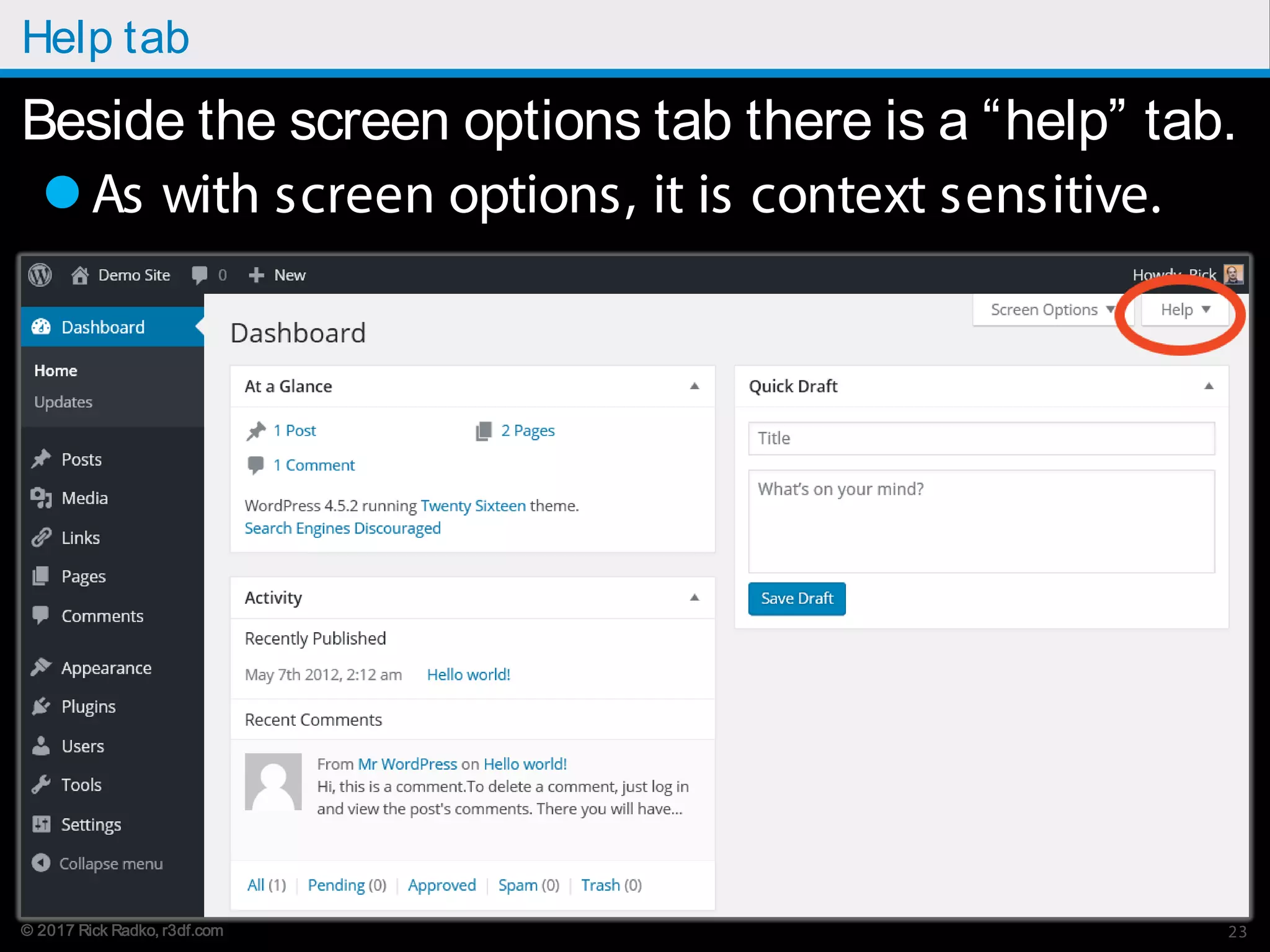Image resolution: width=1270 pixels, height=952 pixels.
Task: Open the Appearance menu
Action: tap(106, 668)
